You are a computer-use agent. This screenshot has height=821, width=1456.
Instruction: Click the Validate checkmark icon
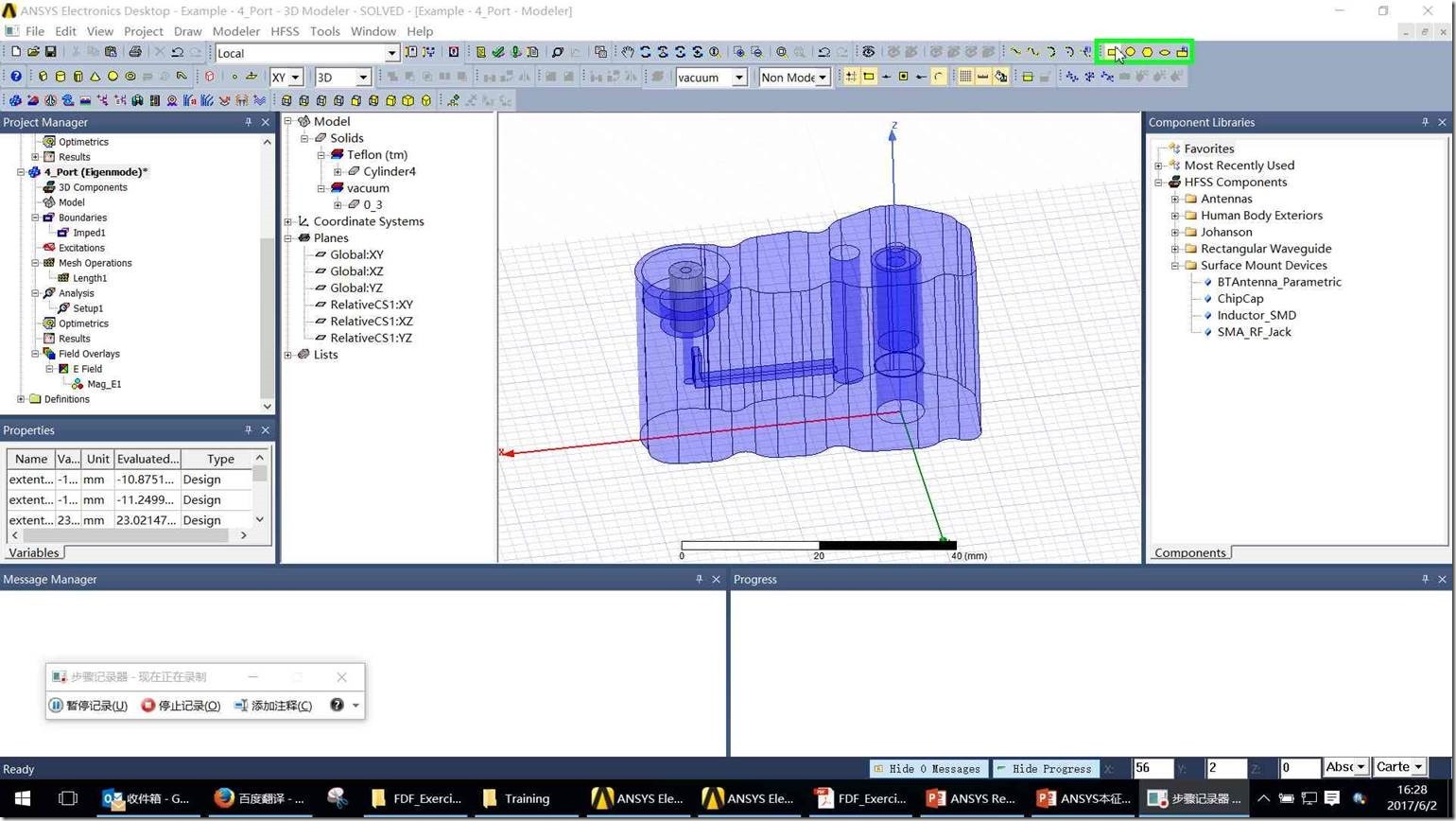(x=497, y=53)
